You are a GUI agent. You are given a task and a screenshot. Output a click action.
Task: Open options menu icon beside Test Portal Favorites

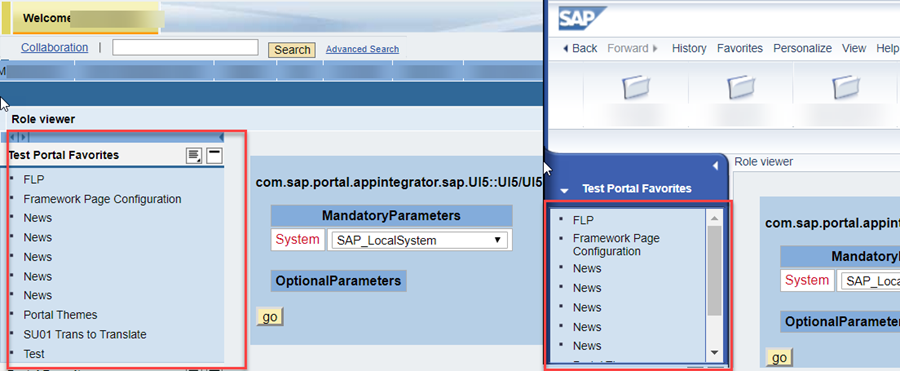195,155
